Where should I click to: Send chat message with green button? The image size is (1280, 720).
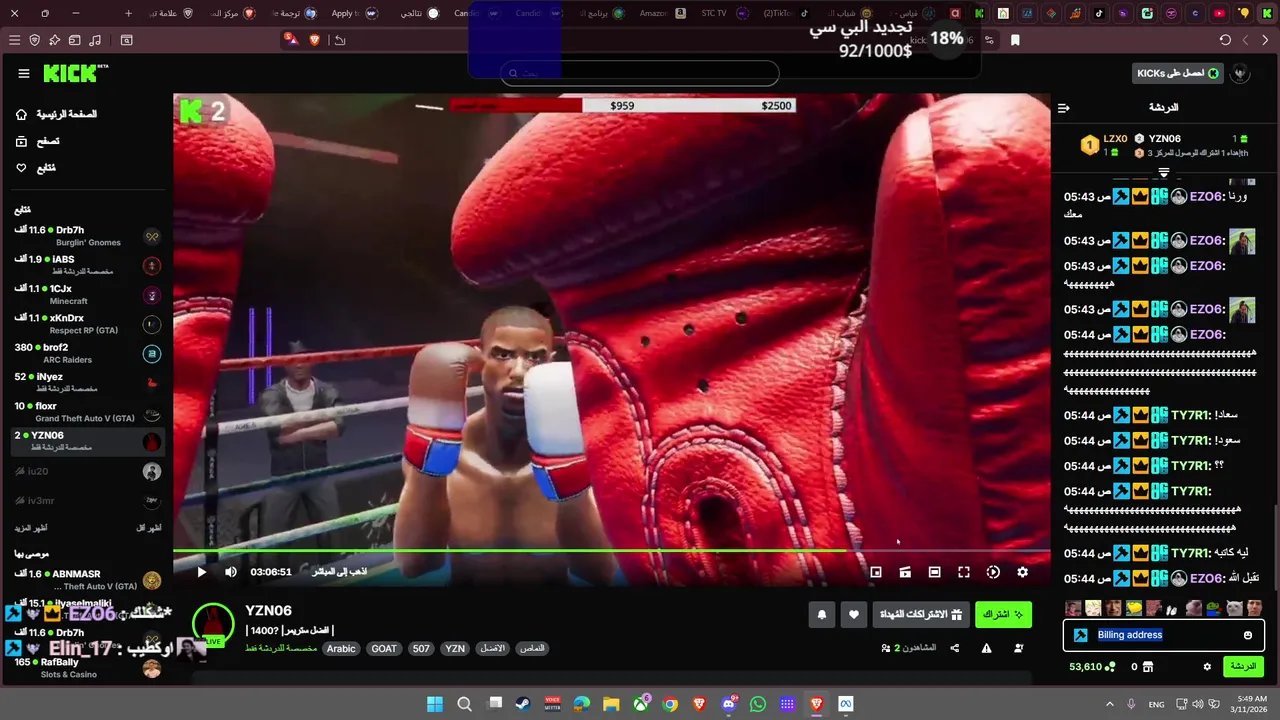1243,666
